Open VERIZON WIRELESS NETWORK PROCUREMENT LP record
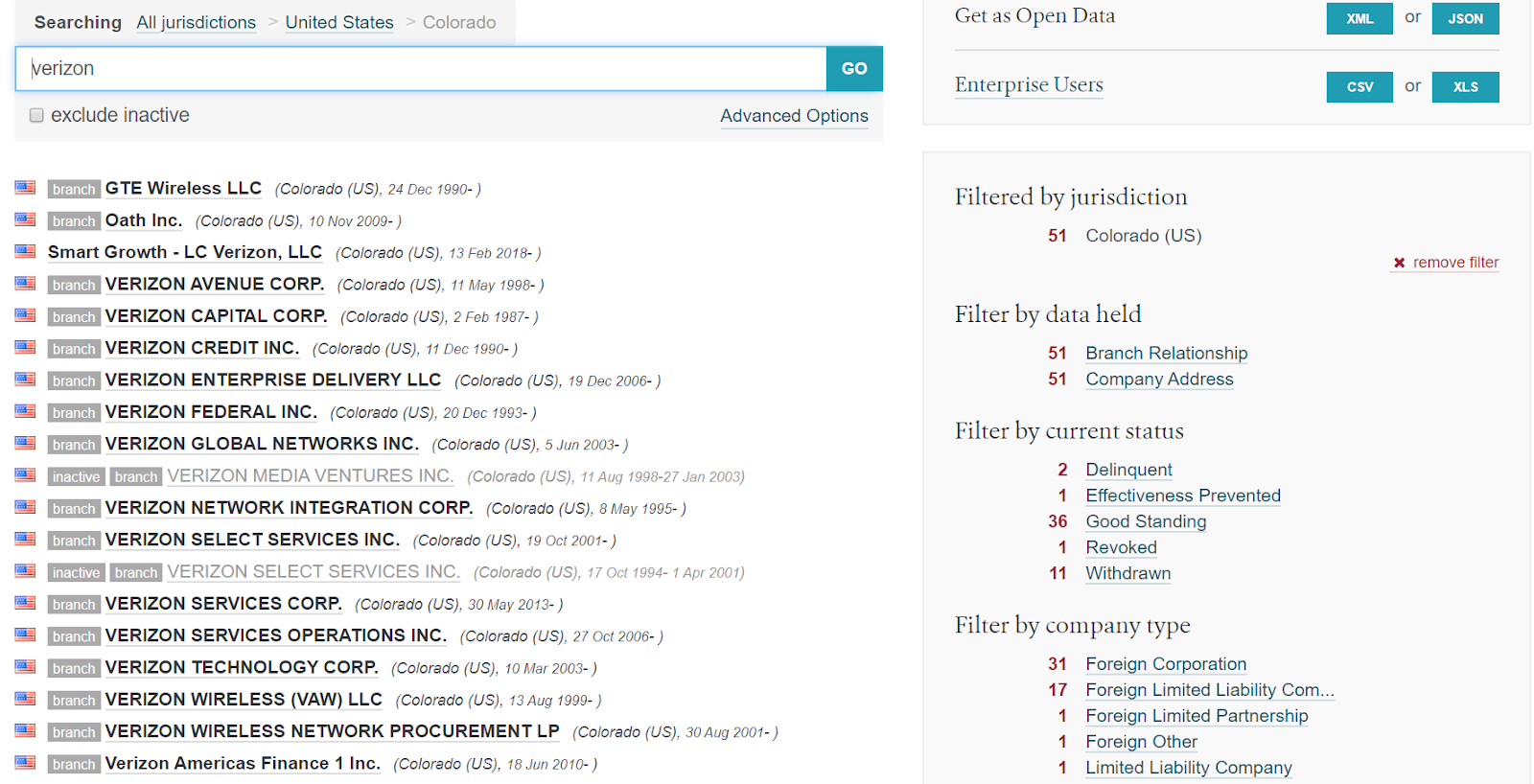 coord(333,731)
